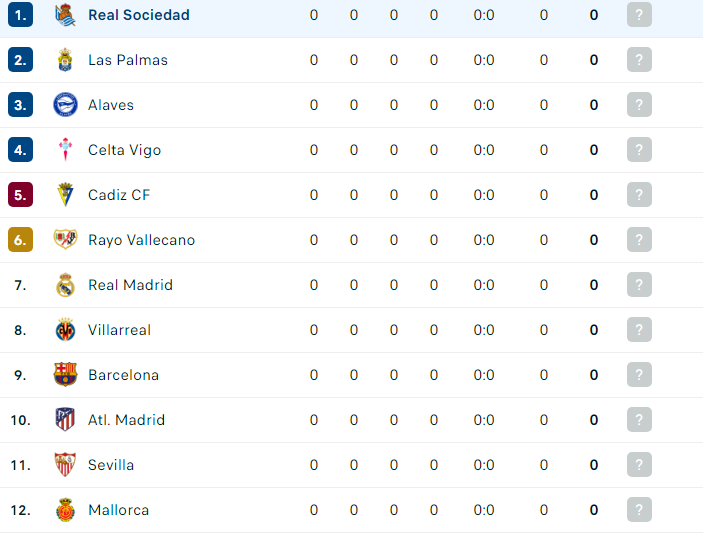The width and height of the screenshot is (703, 535).
Task: Open the Mallorca team link
Action: pos(119,510)
